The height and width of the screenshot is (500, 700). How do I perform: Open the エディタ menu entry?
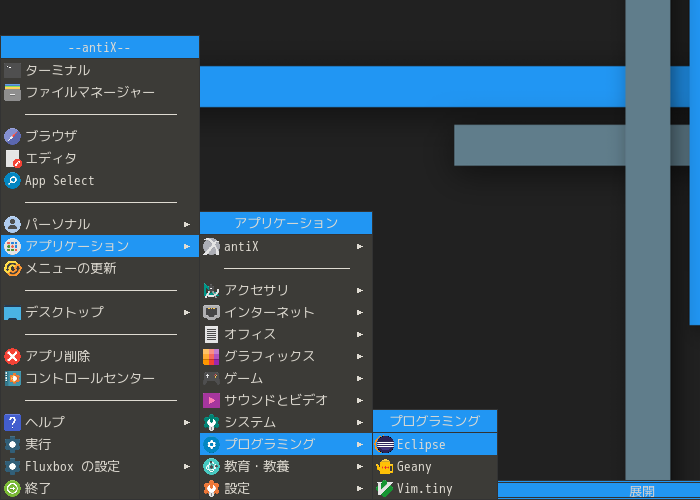pyautogui.click(x=100, y=158)
